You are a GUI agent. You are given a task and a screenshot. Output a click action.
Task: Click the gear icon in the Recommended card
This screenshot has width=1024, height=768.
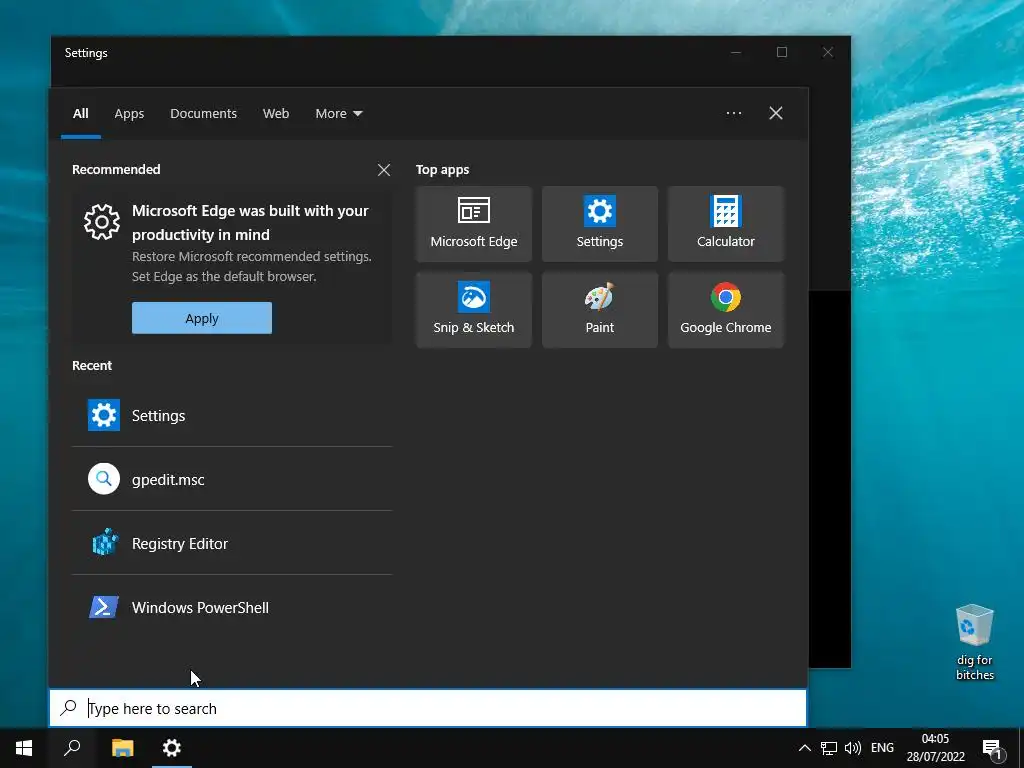[x=102, y=222]
